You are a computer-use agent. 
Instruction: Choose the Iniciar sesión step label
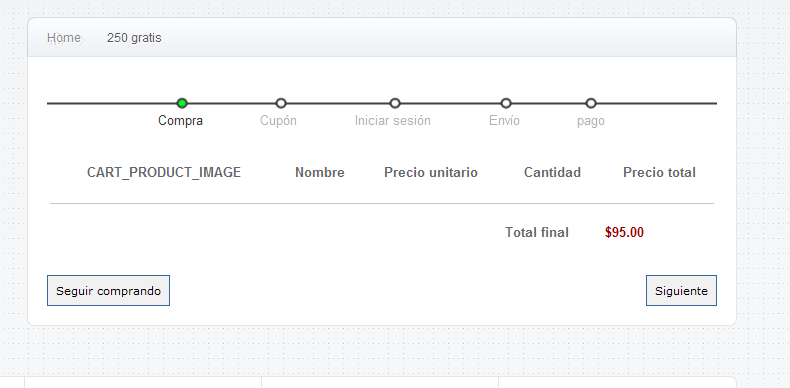click(392, 121)
